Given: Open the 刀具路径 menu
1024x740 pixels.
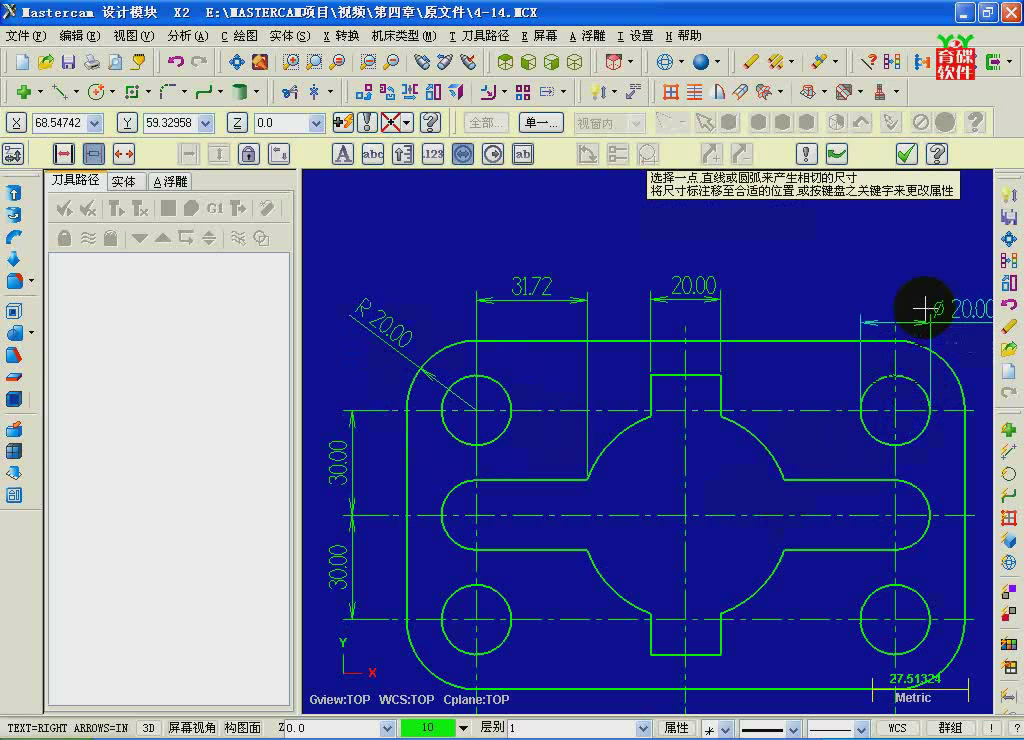Looking at the screenshot, I should coord(479,36).
